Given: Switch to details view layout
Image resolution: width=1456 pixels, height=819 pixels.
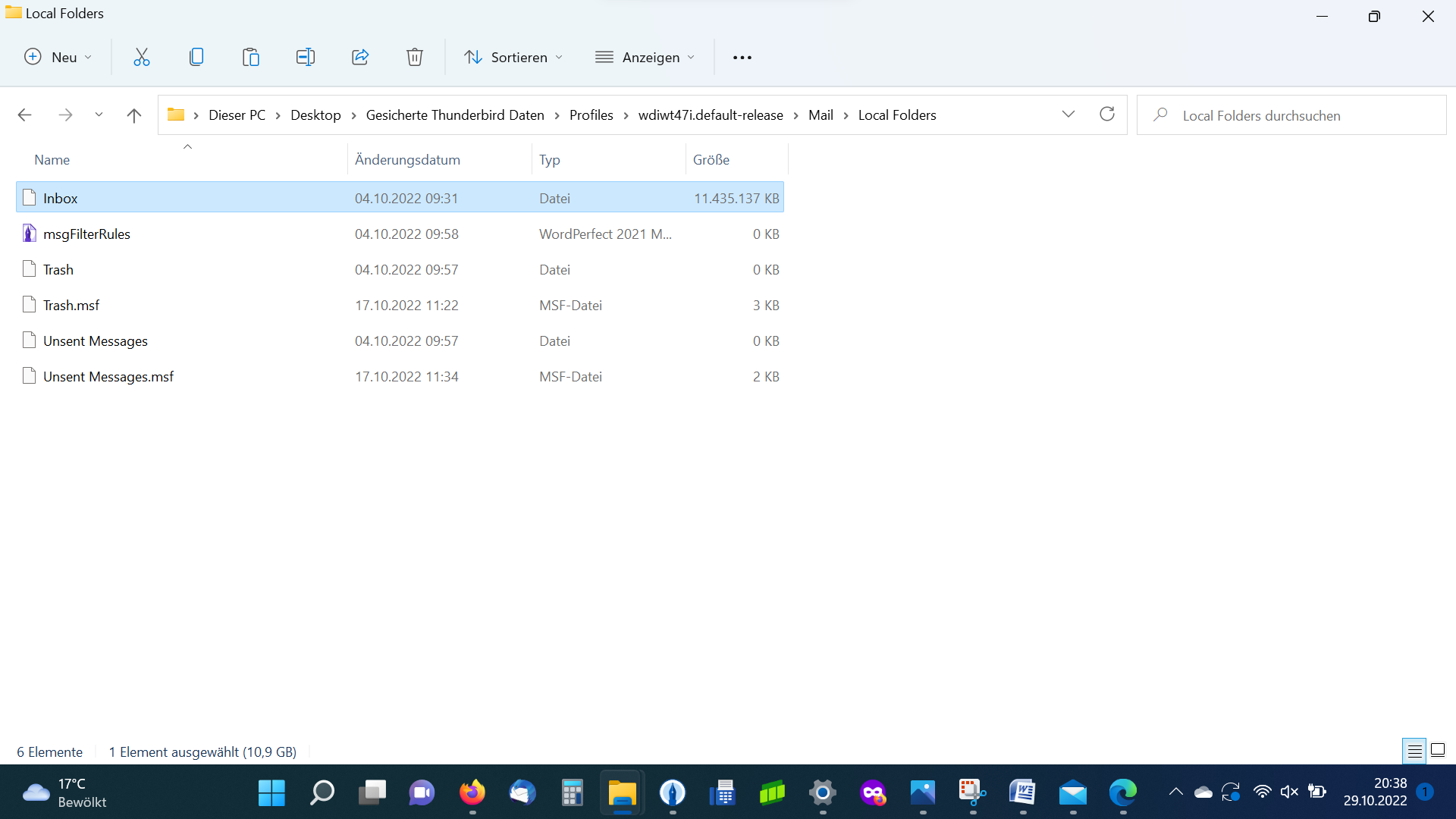Looking at the screenshot, I should point(1414,751).
